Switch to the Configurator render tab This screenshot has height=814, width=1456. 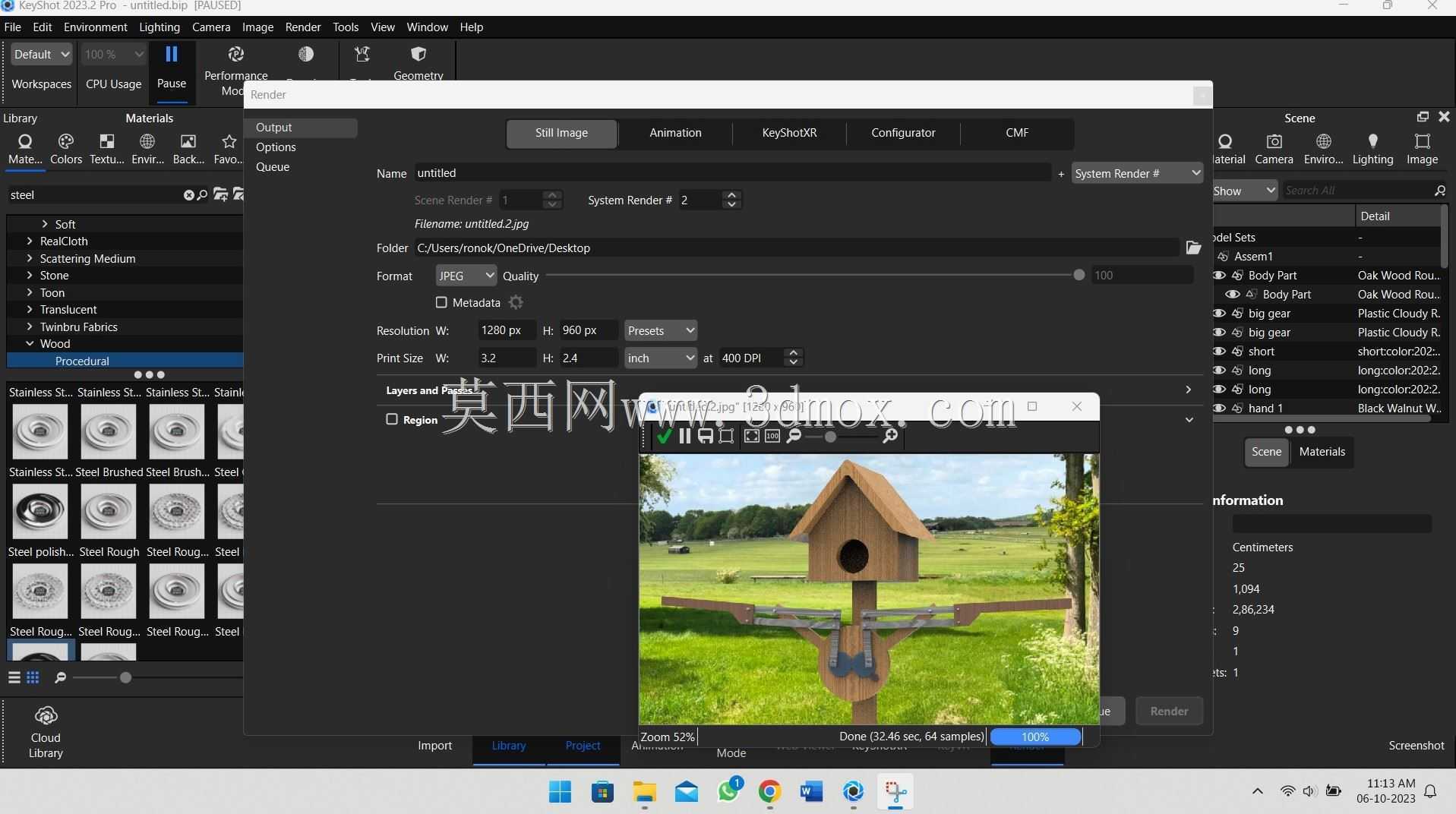[x=903, y=133]
